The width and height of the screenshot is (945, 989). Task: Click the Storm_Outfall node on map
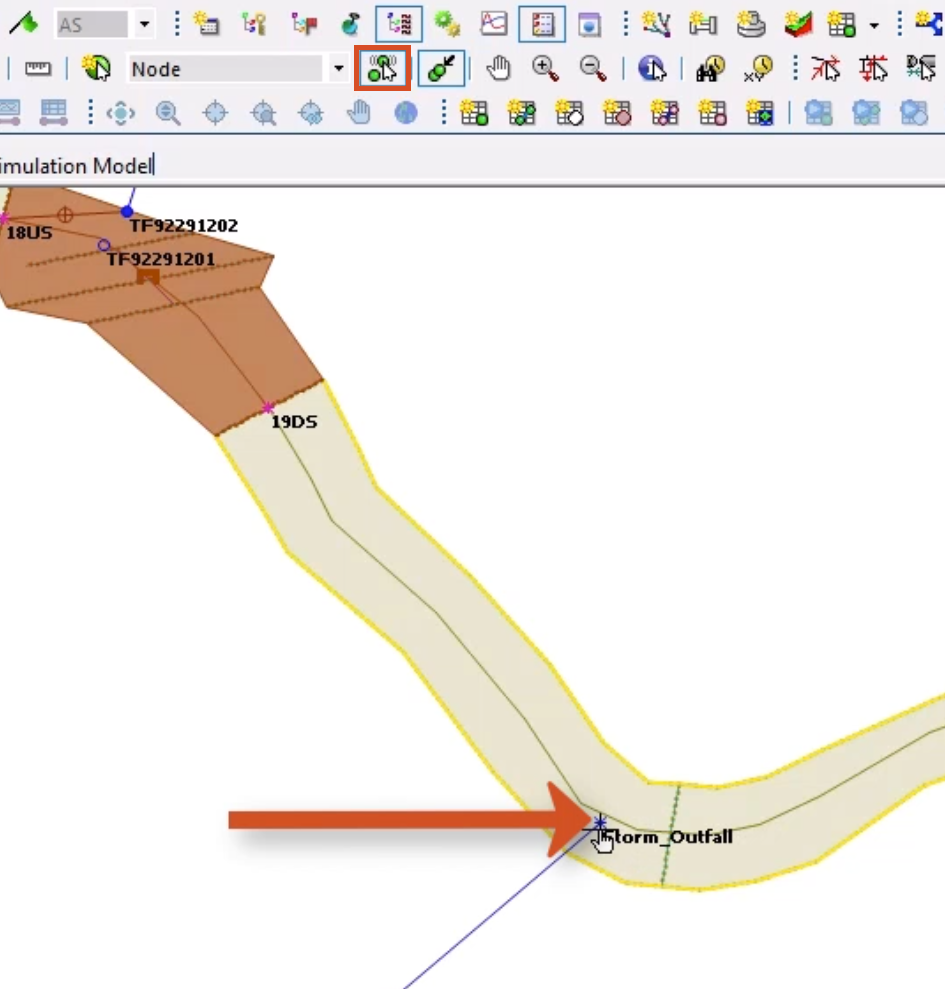[x=599, y=822]
